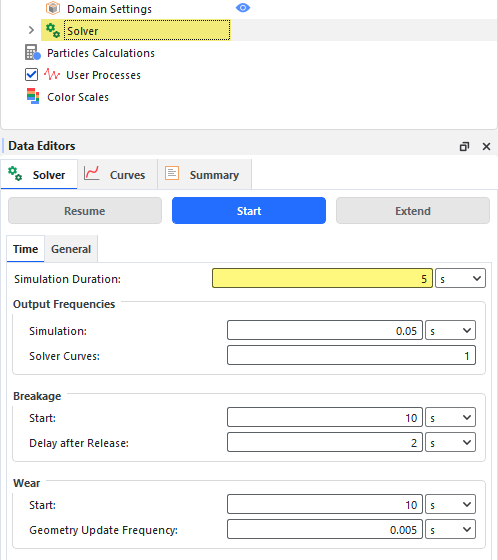Click the Extend button

(413, 211)
